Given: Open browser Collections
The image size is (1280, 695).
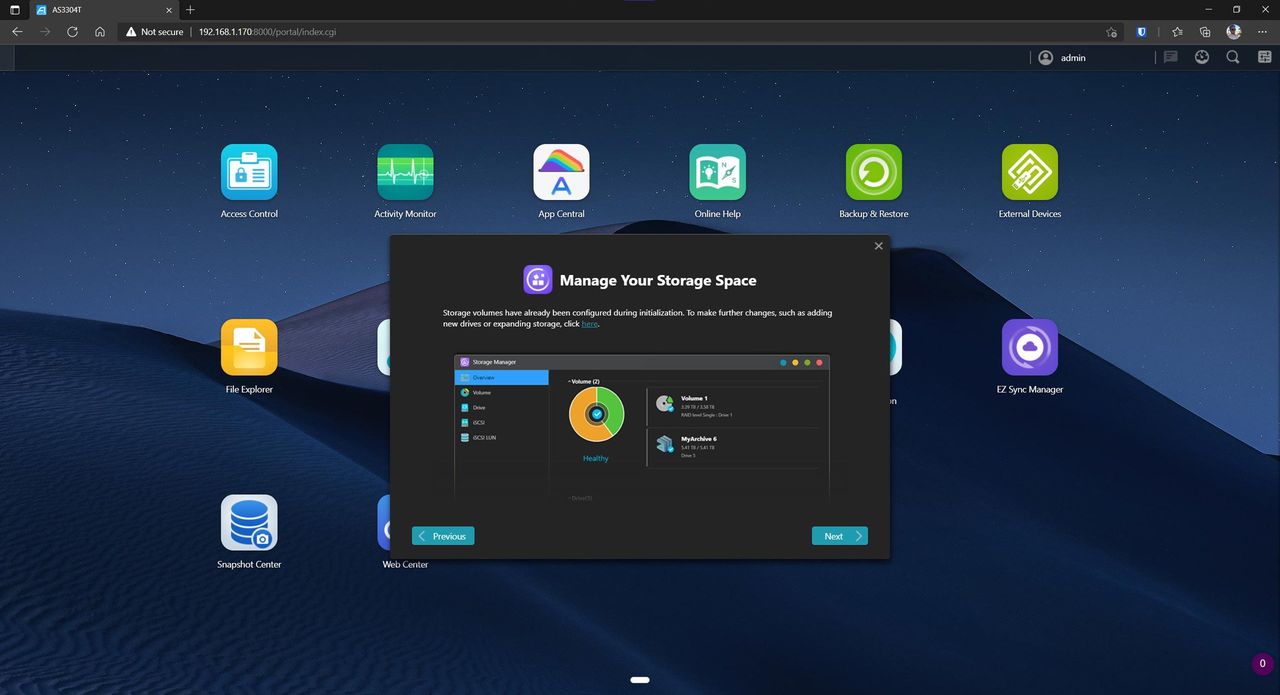Looking at the screenshot, I should (x=1205, y=32).
